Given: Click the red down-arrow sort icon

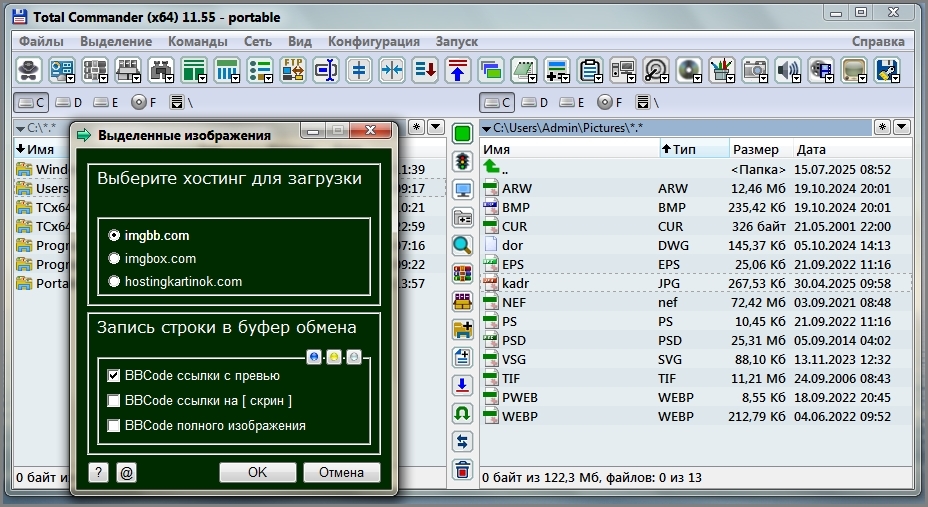Looking at the screenshot, I should point(425,70).
